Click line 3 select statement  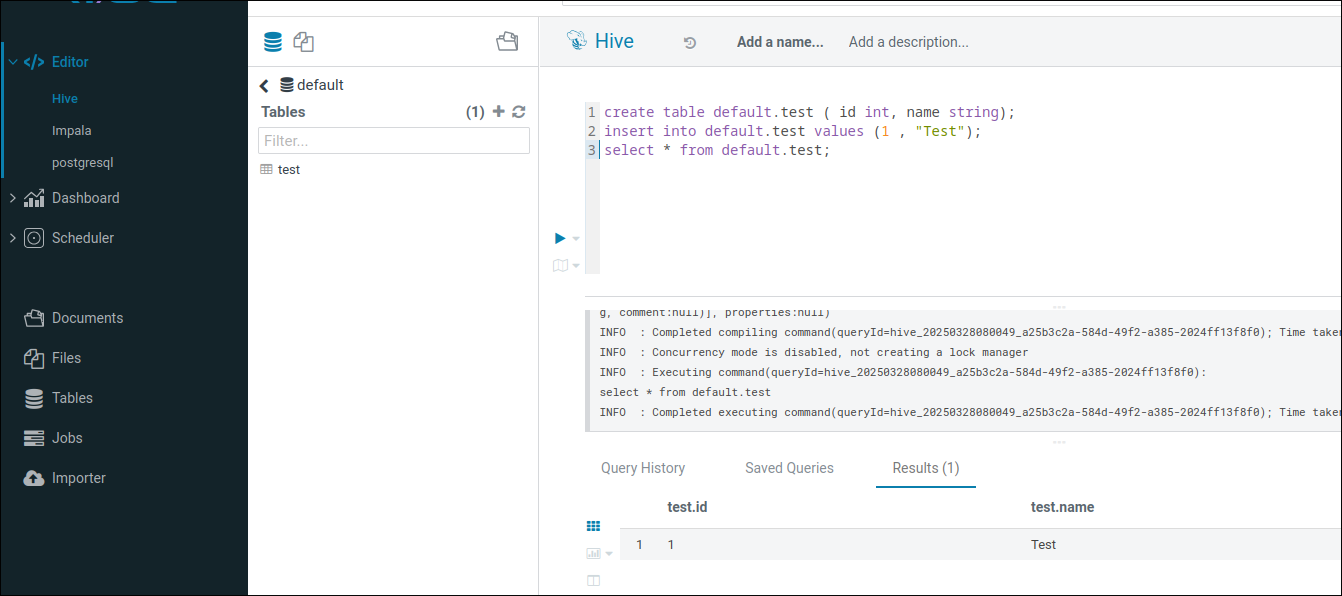[717, 150]
